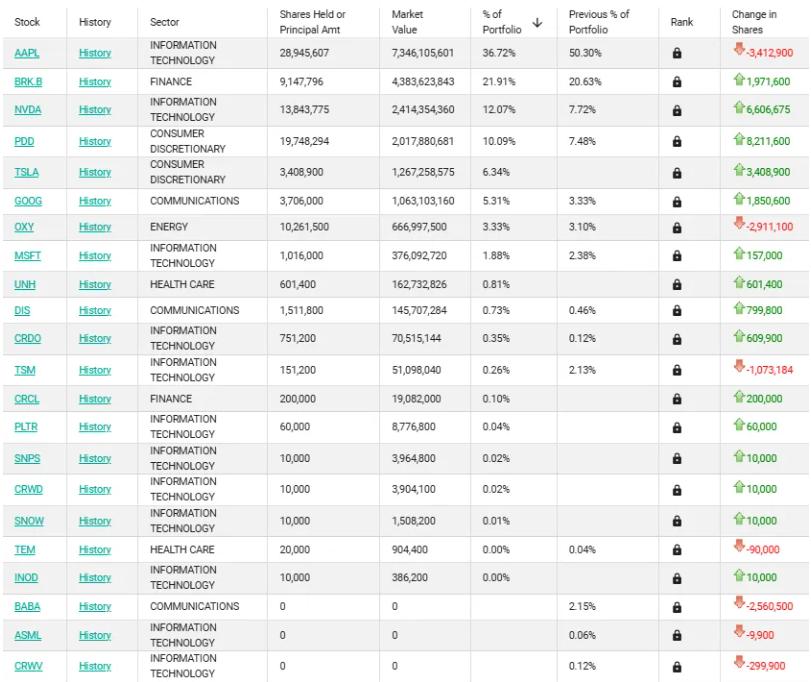Screen dimensions: 811x682
Task: Click red down arrow for AAPL shares change
Action: click(739, 49)
